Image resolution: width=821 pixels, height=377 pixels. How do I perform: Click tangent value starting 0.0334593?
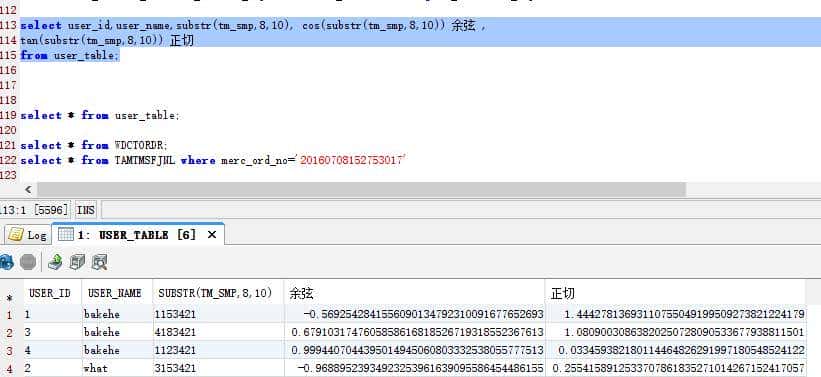coord(675,350)
